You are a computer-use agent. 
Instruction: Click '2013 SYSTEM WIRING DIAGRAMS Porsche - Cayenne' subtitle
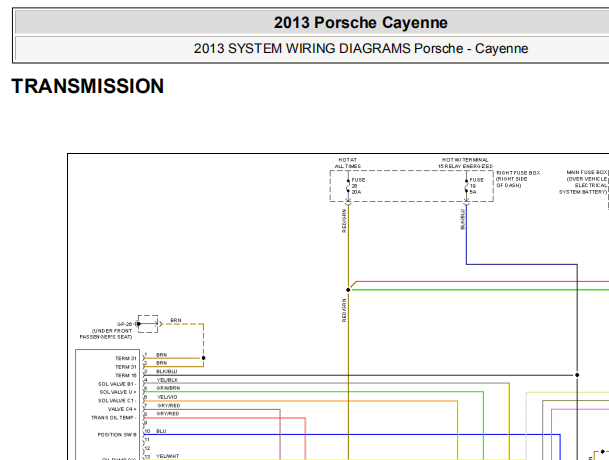pyautogui.click(x=361, y=49)
